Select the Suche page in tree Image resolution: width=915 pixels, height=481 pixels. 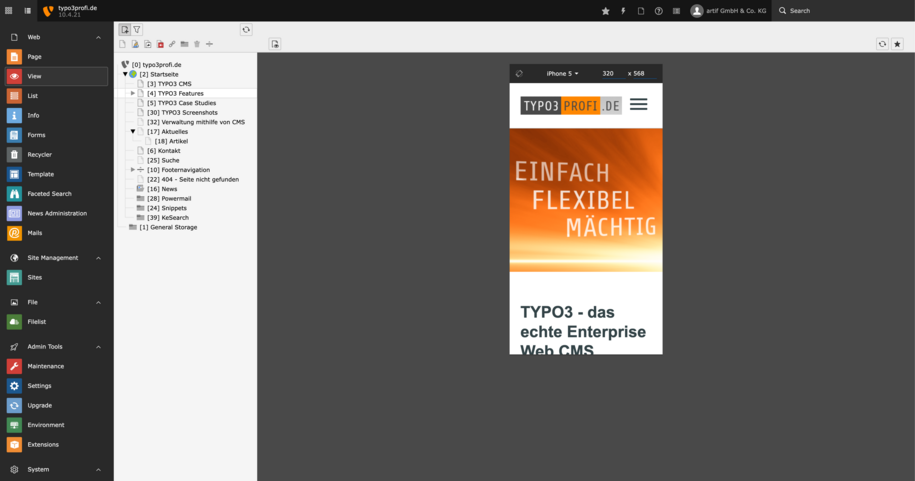coord(163,160)
